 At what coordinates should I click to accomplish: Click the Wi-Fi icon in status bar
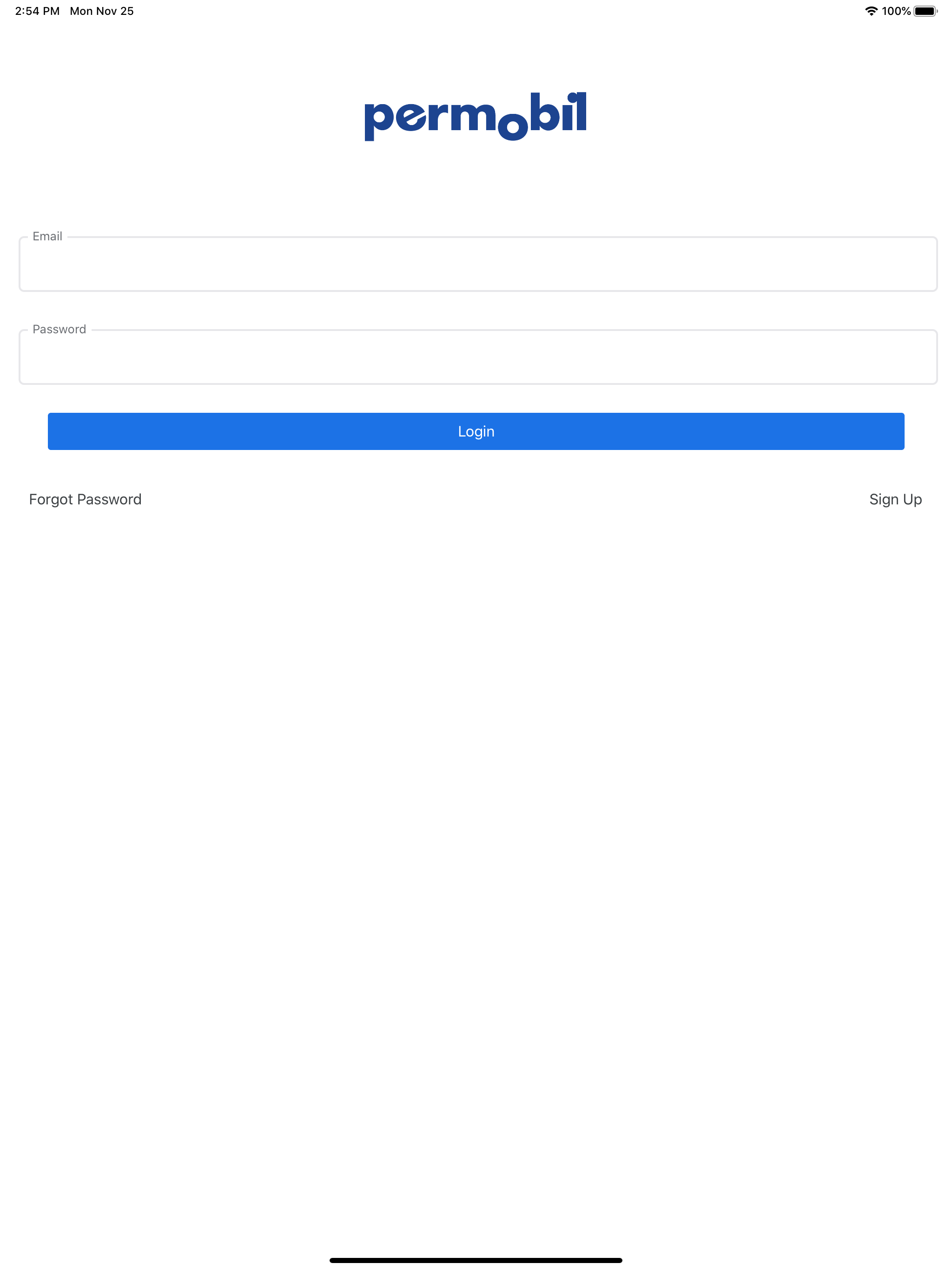(871, 10)
